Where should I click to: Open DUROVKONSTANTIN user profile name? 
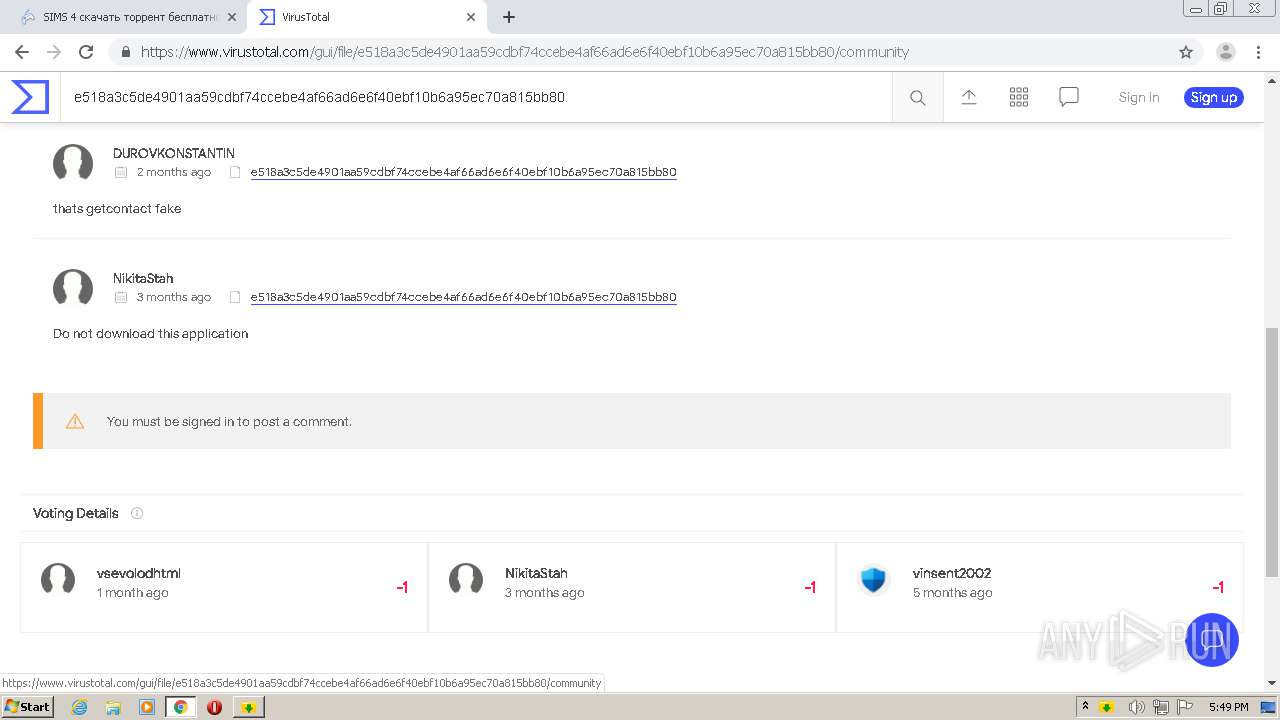coord(174,153)
